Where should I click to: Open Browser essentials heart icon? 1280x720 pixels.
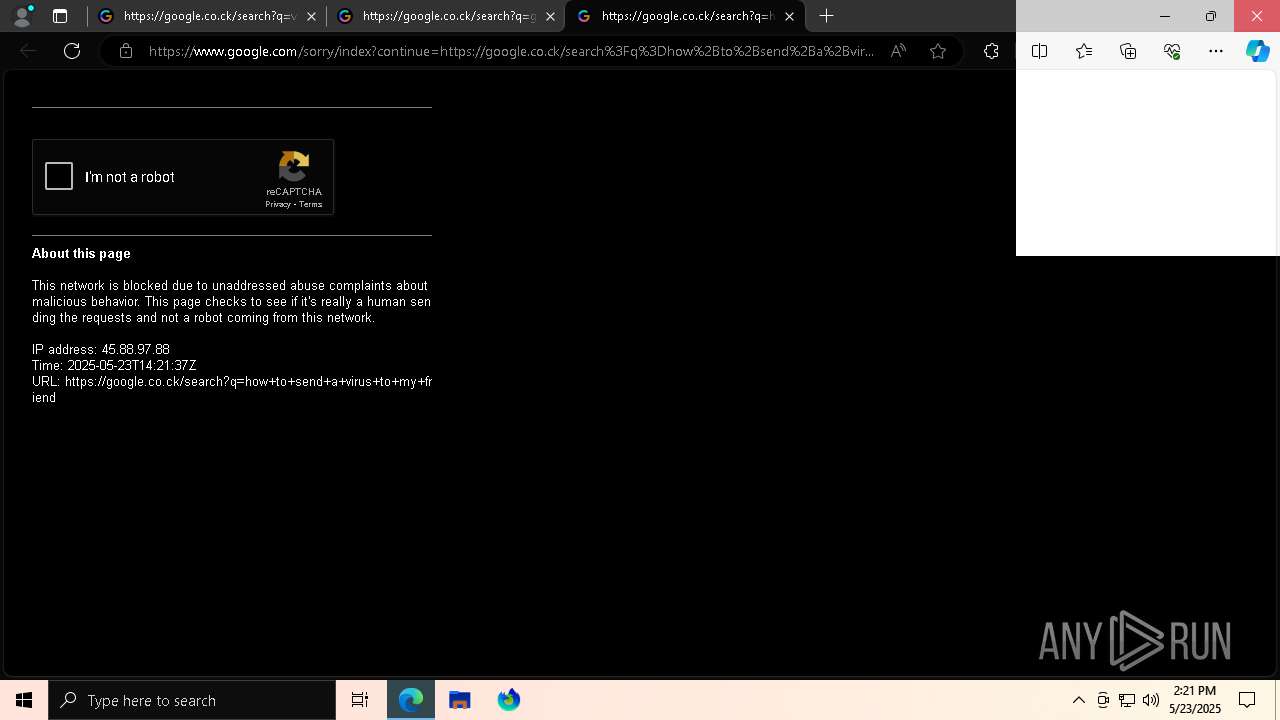[1172, 51]
